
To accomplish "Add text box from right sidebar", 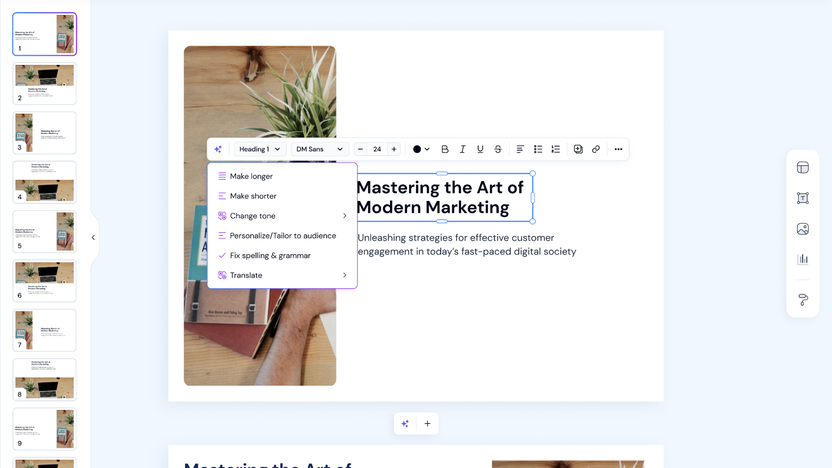I will (803, 198).
